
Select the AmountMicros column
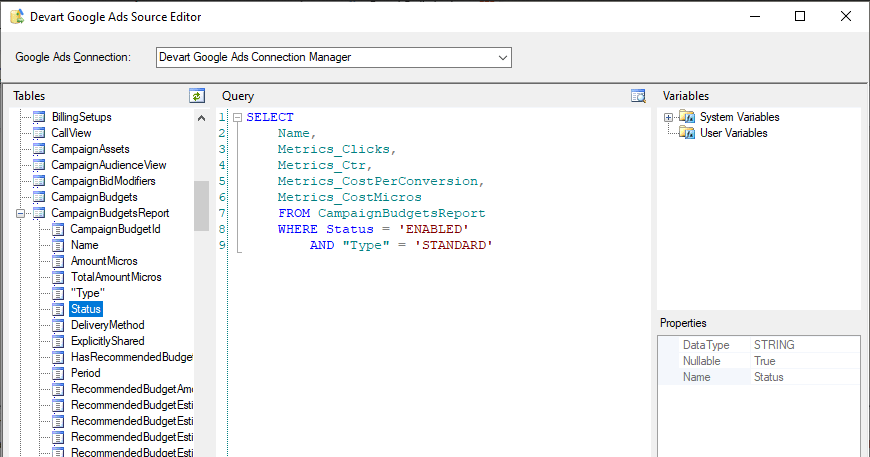pyautogui.click(x=104, y=261)
